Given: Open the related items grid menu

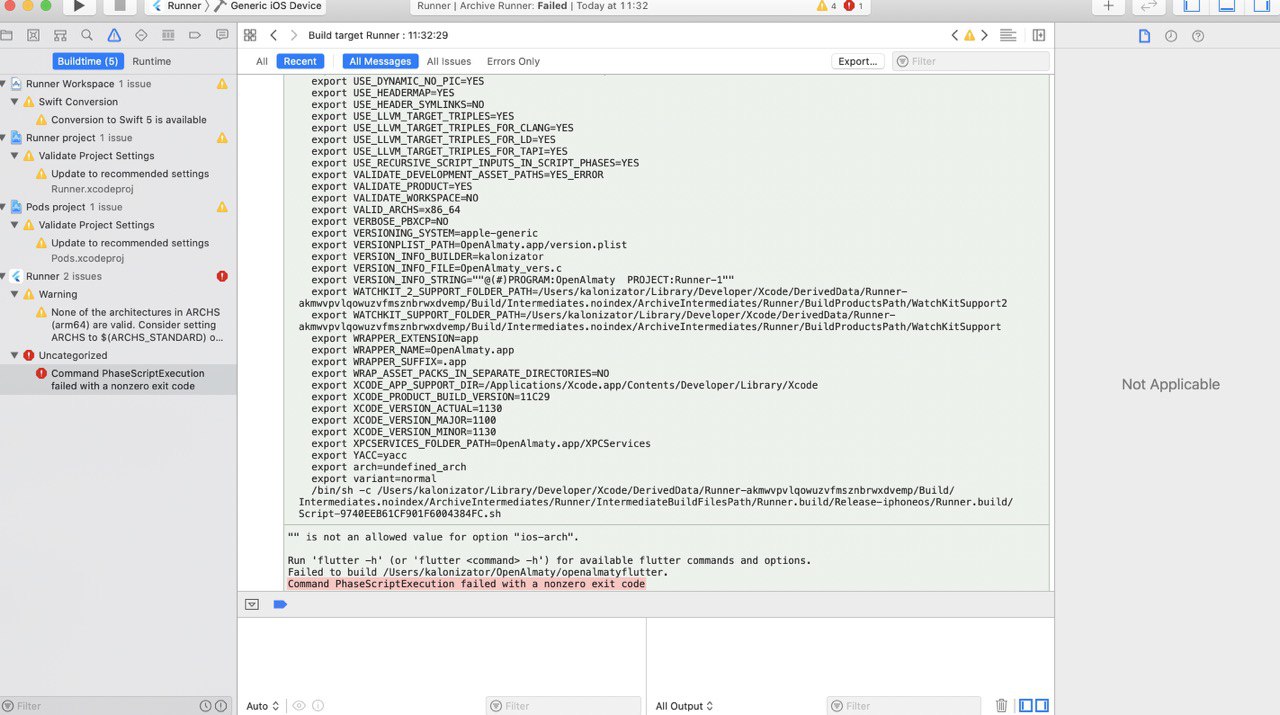Looking at the screenshot, I should [250, 35].
